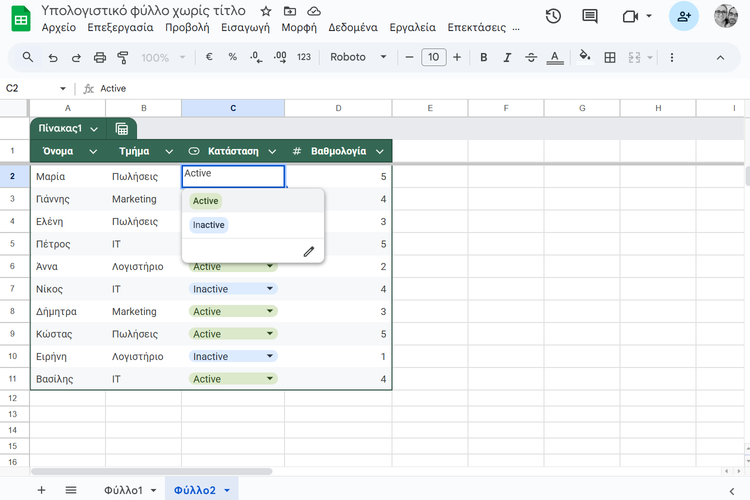
Task: Open the Κατάσταση column dropdown
Action: coord(272,152)
